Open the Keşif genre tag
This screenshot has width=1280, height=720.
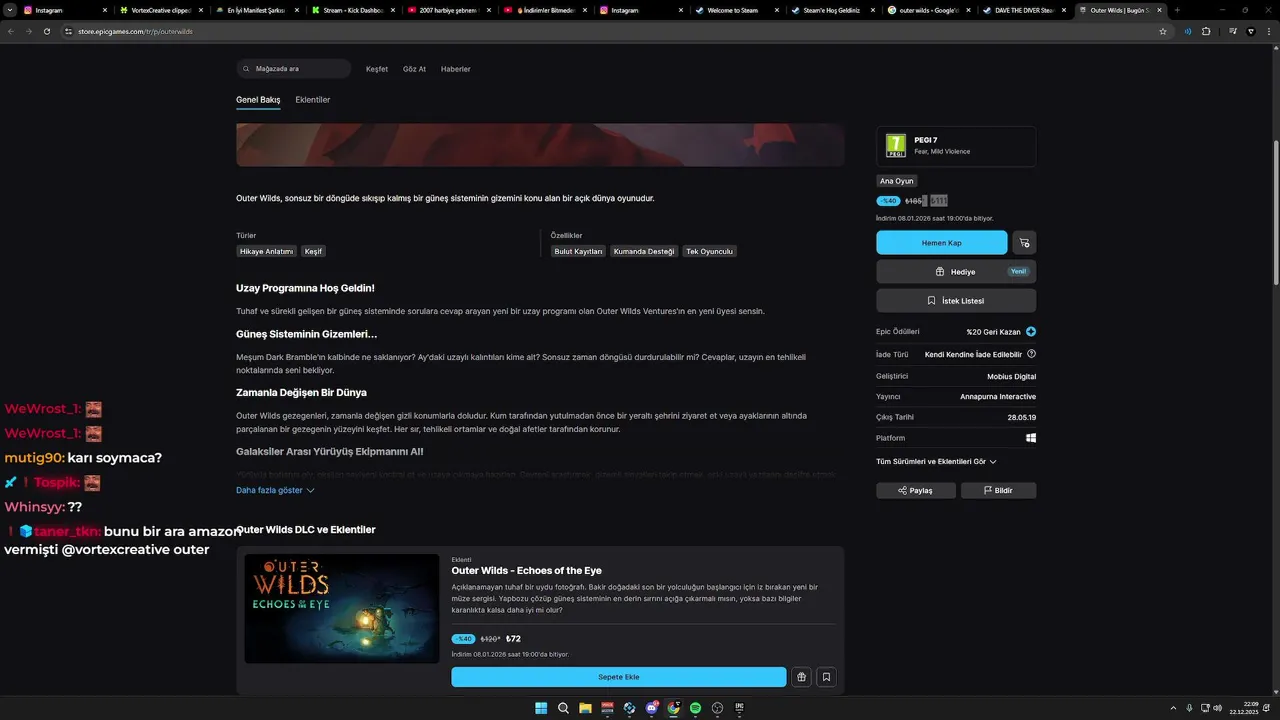(314, 252)
